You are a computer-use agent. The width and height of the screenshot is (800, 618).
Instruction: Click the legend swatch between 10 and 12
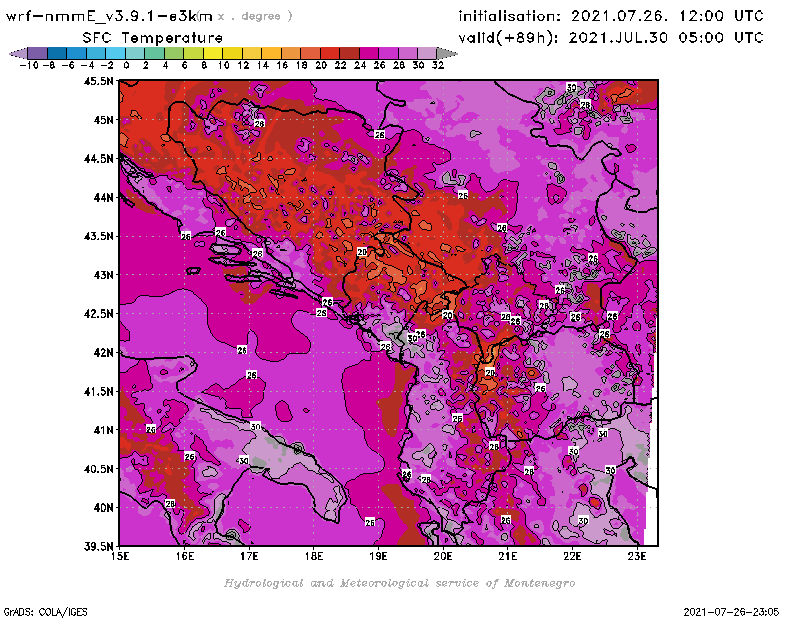[x=233, y=53]
